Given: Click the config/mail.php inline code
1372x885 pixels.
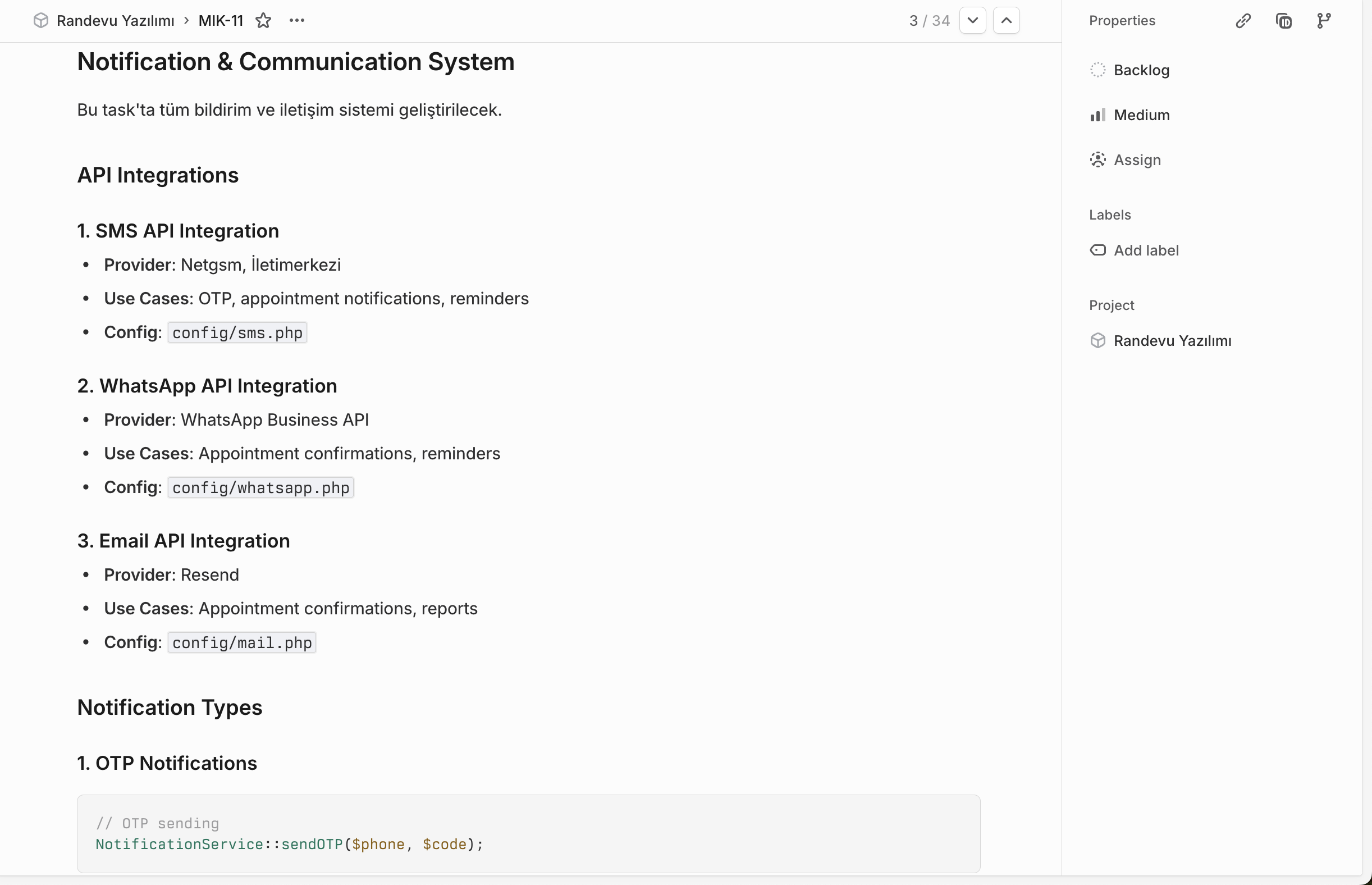Looking at the screenshot, I should (x=242, y=643).
